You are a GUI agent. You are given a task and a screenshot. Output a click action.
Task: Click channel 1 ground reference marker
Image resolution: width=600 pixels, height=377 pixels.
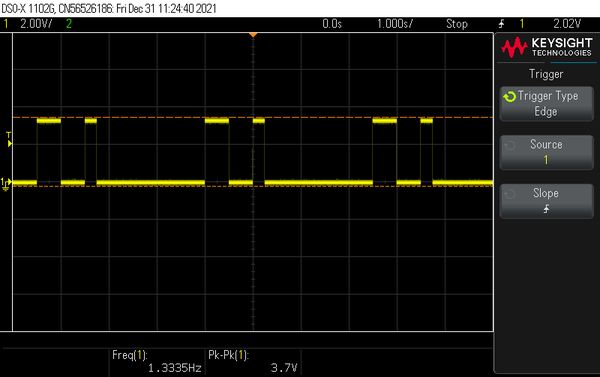[6, 184]
